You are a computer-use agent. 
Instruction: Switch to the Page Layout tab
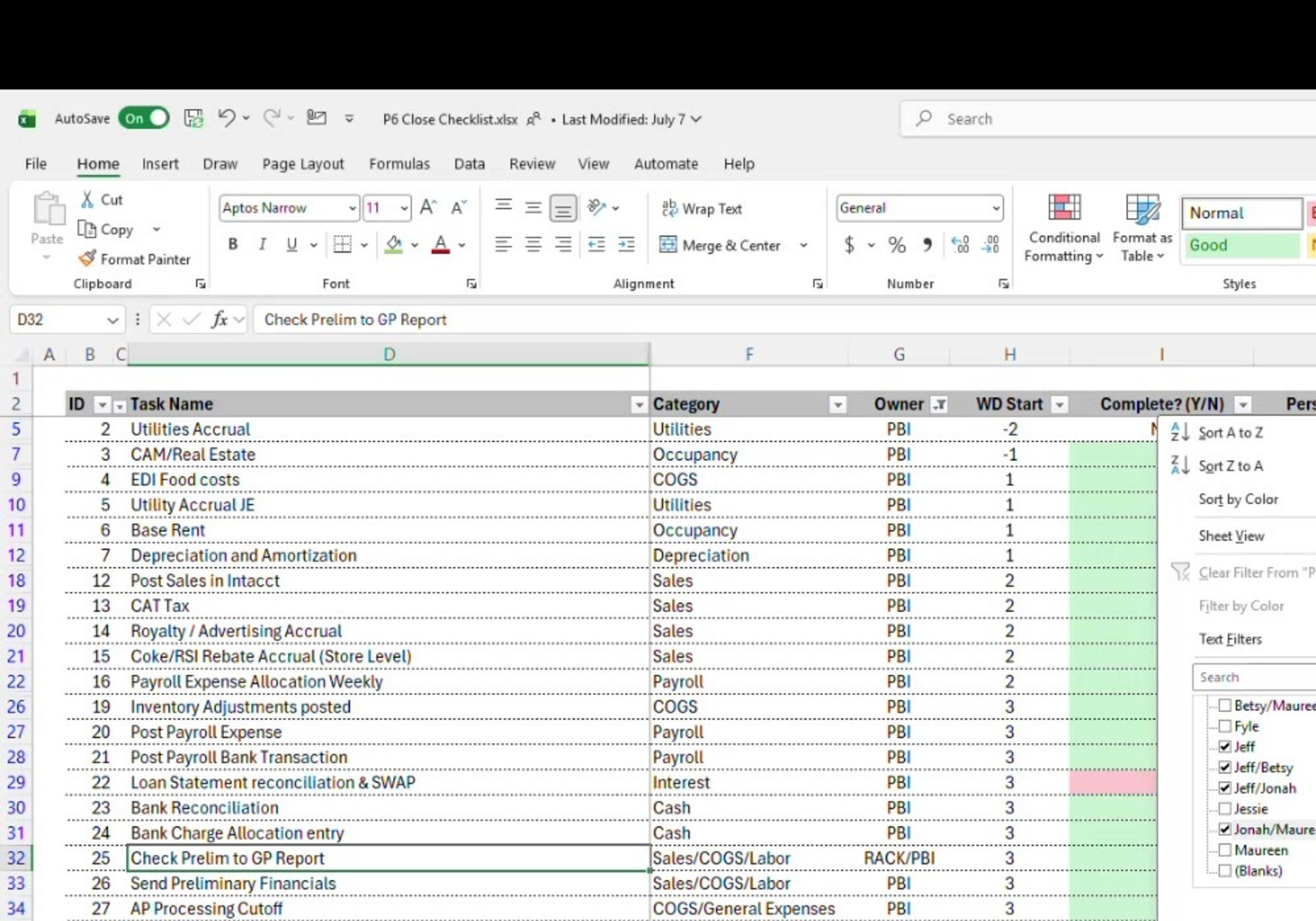(x=303, y=163)
